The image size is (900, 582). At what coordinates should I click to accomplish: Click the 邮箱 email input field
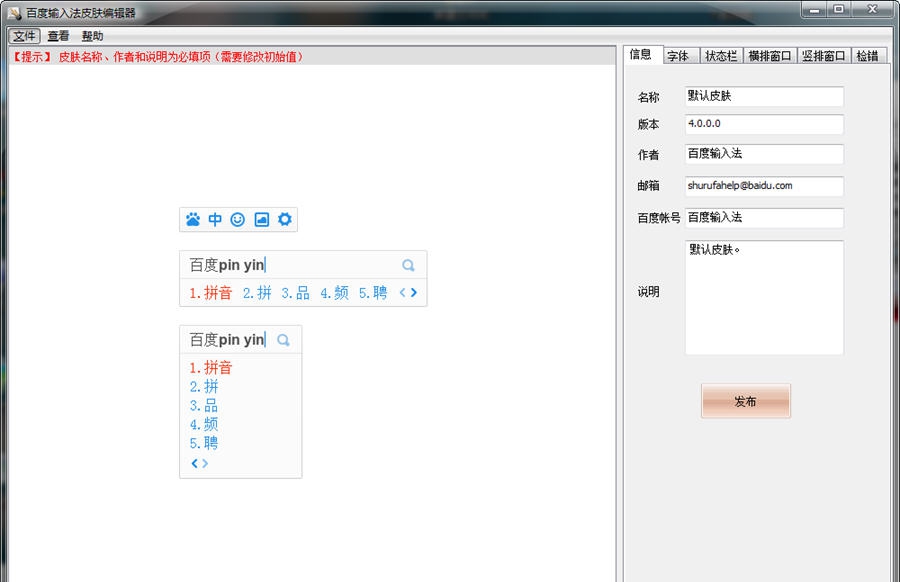pos(763,186)
